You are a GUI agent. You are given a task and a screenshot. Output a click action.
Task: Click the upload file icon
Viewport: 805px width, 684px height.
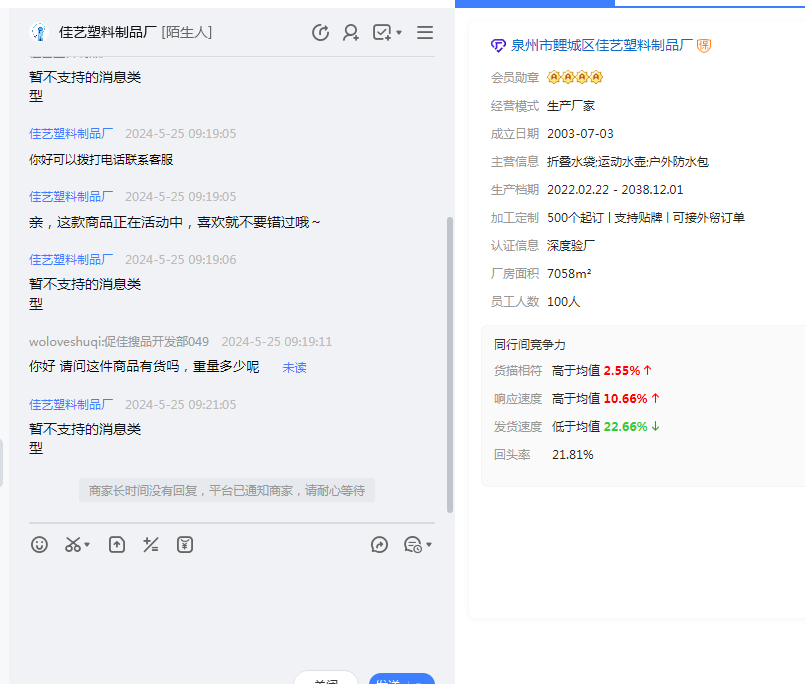(117, 545)
